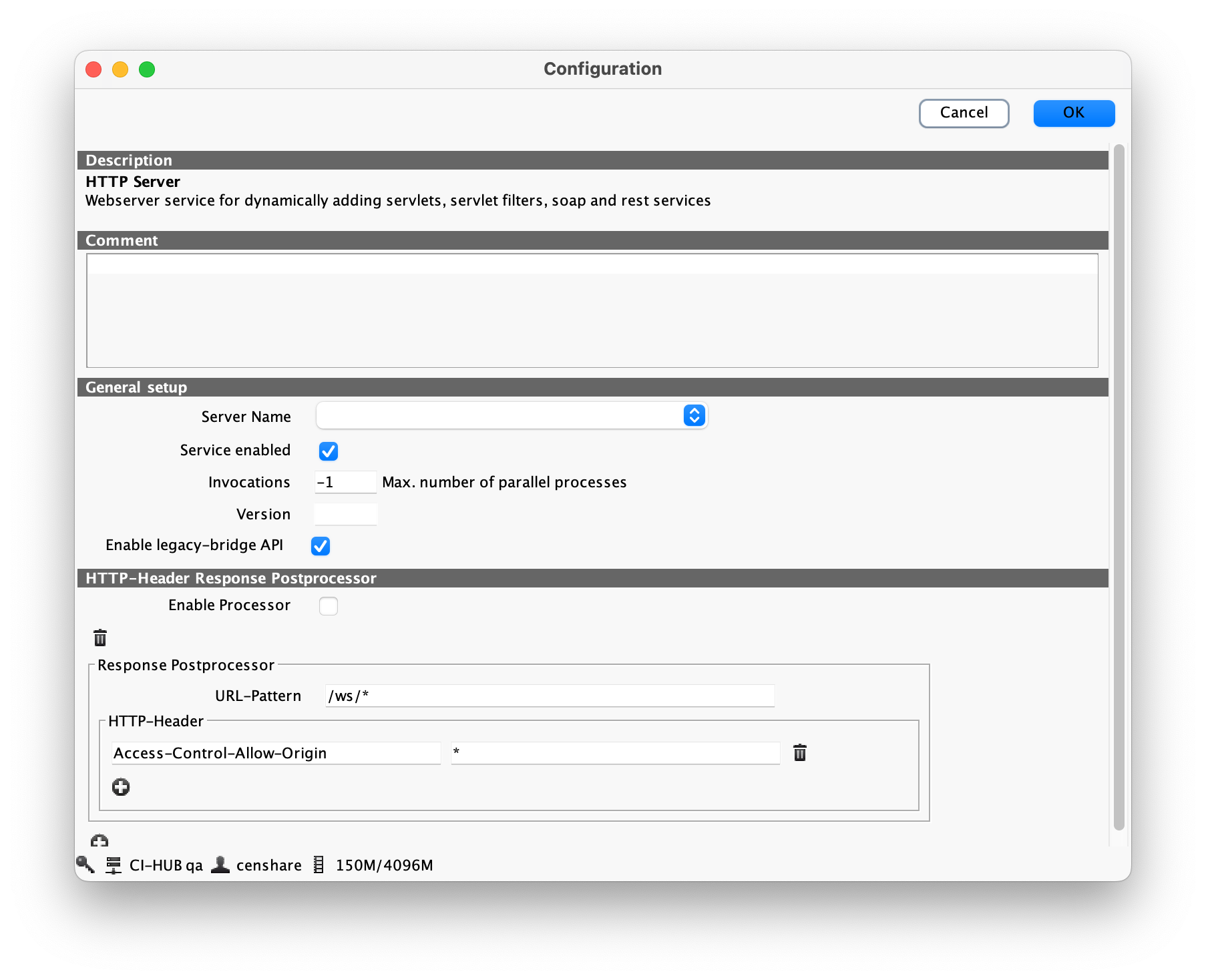Add a new HTTP-Header row with plus icon
The height and width of the screenshot is (980, 1206).
tap(121, 787)
